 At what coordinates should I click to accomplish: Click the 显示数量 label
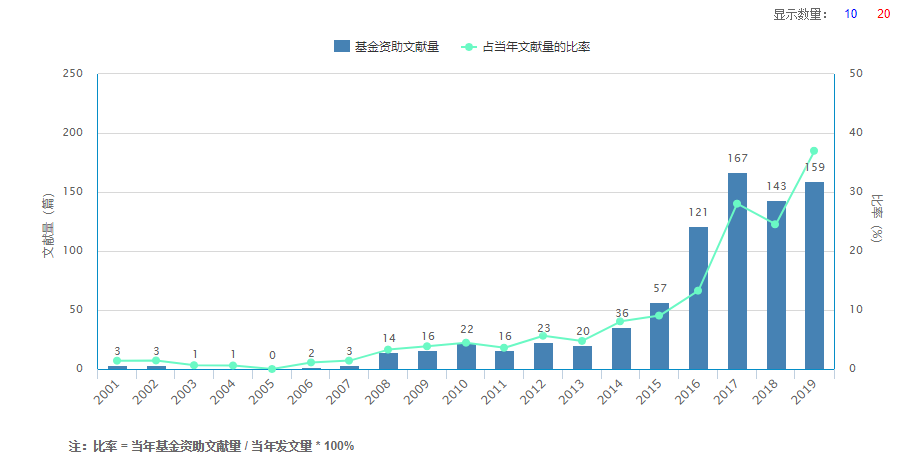click(800, 14)
